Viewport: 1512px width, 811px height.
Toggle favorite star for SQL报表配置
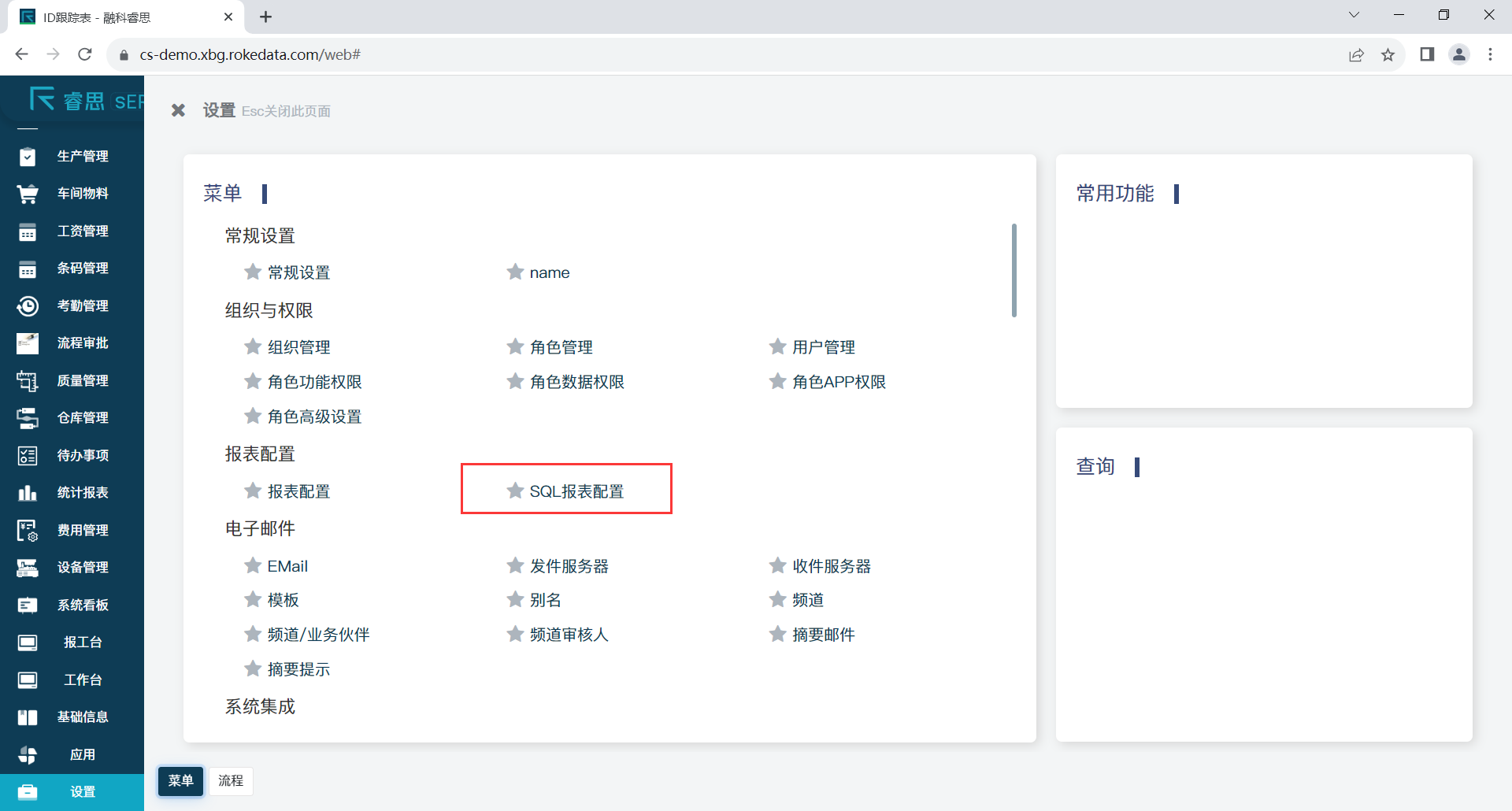[x=515, y=491]
